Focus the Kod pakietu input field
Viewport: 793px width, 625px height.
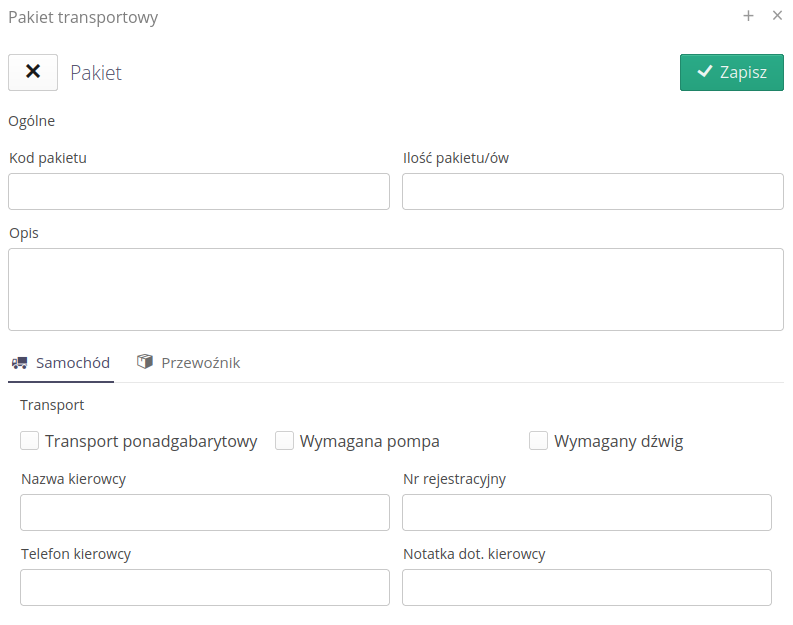(198, 192)
